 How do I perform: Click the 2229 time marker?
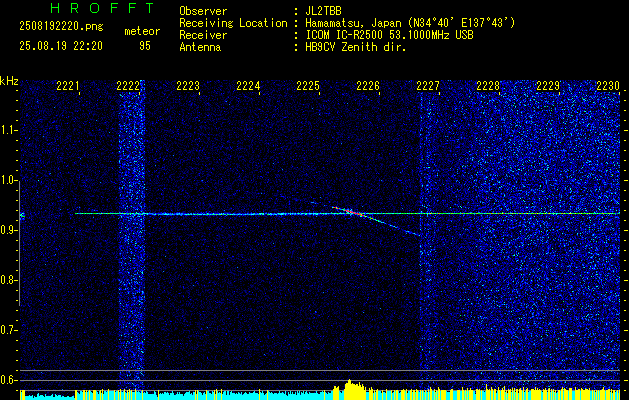coord(548,85)
